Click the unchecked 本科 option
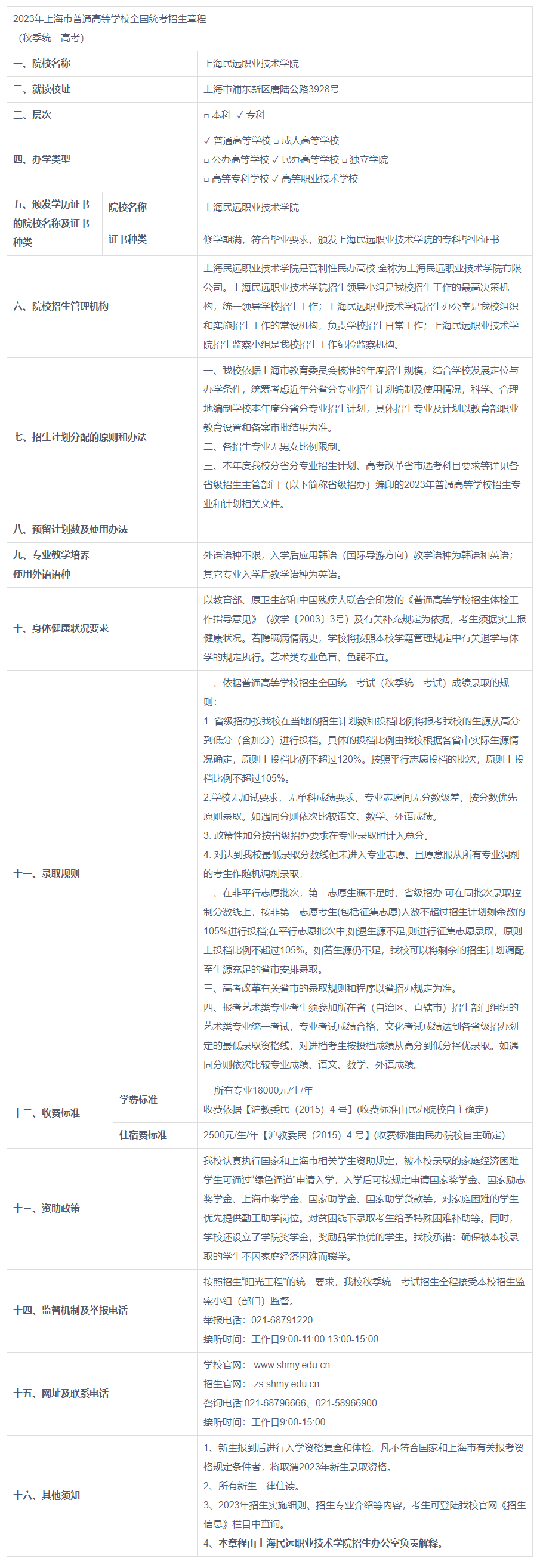543x1568 pixels. pos(217,115)
